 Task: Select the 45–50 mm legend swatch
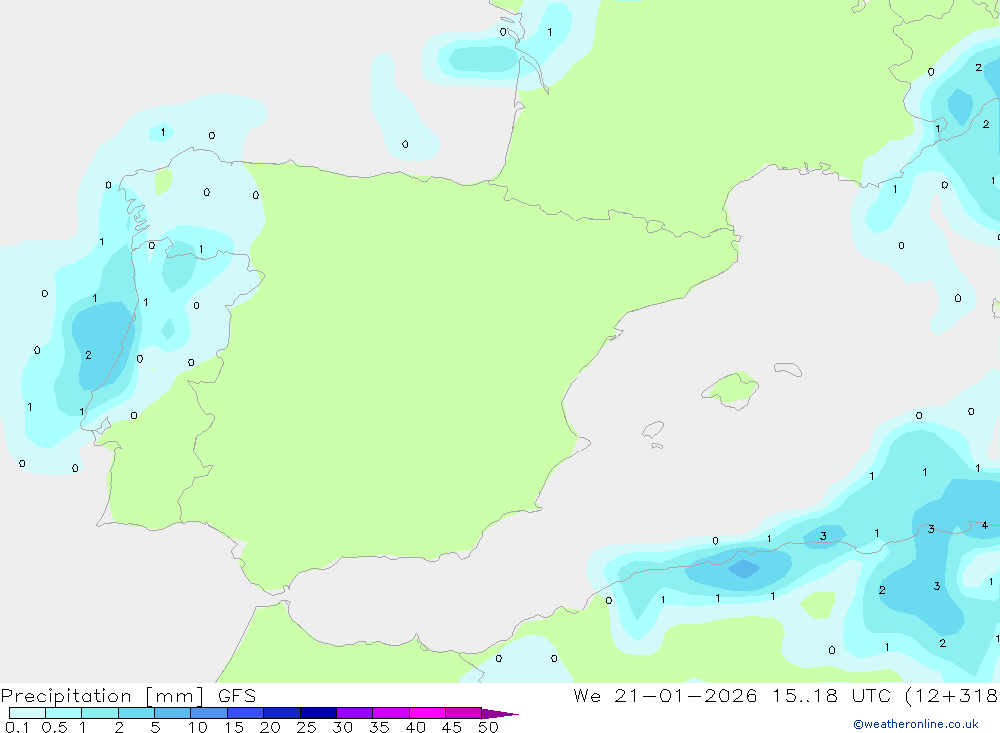(463, 713)
